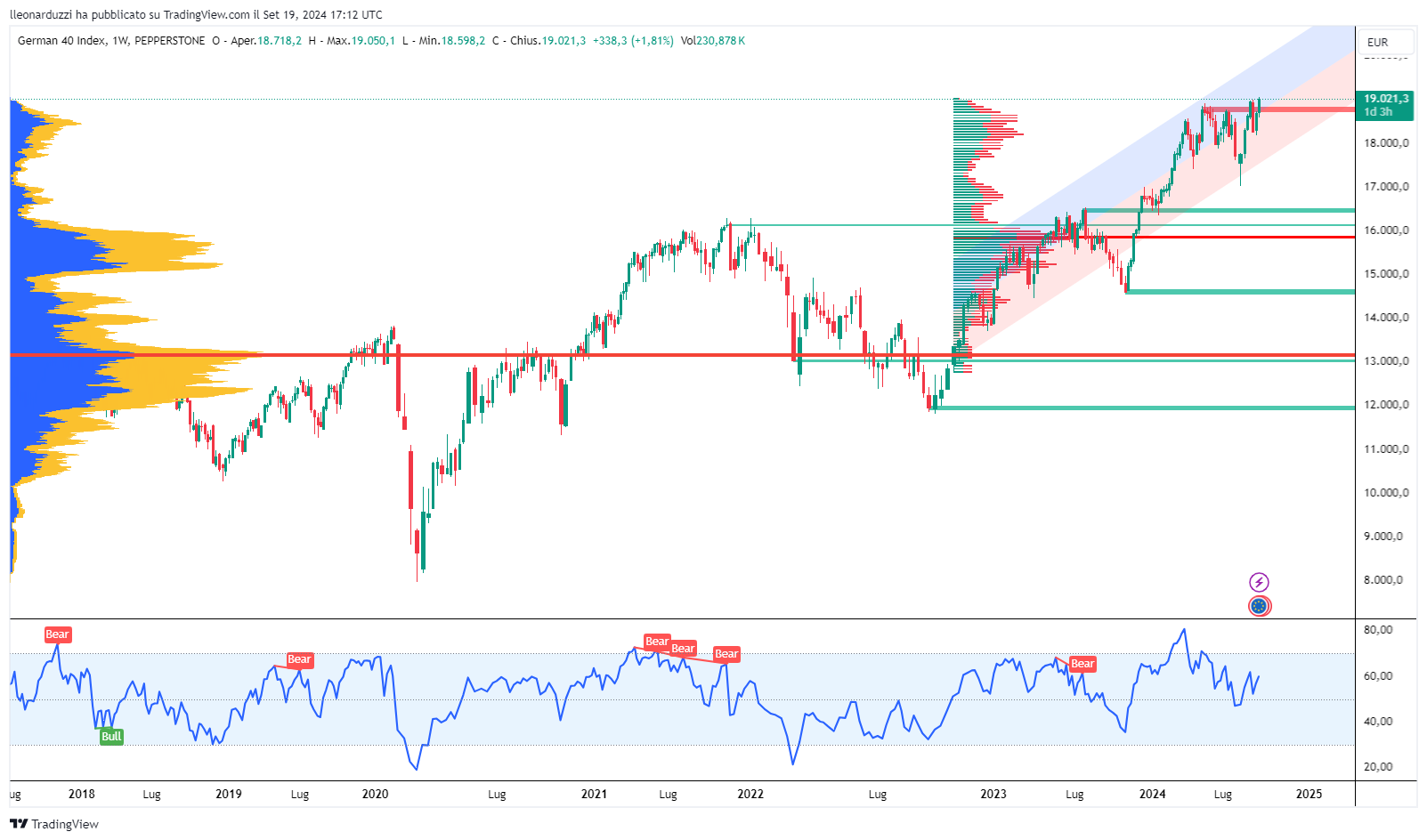Click the 2025 label on time axis
The height and width of the screenshot is (840, 1427).
click(1309, 795)
